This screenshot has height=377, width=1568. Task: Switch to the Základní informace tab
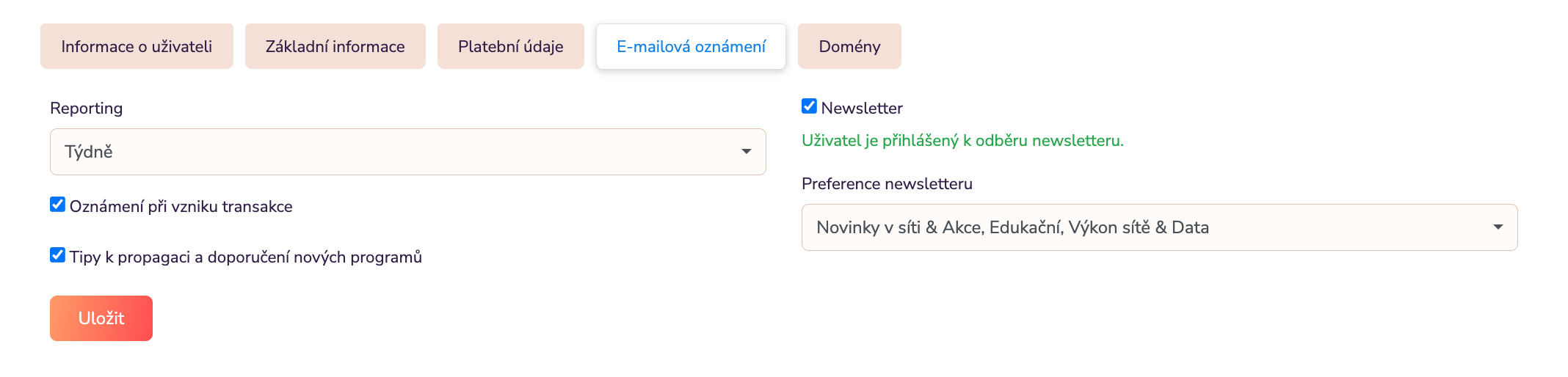(335, 46)
